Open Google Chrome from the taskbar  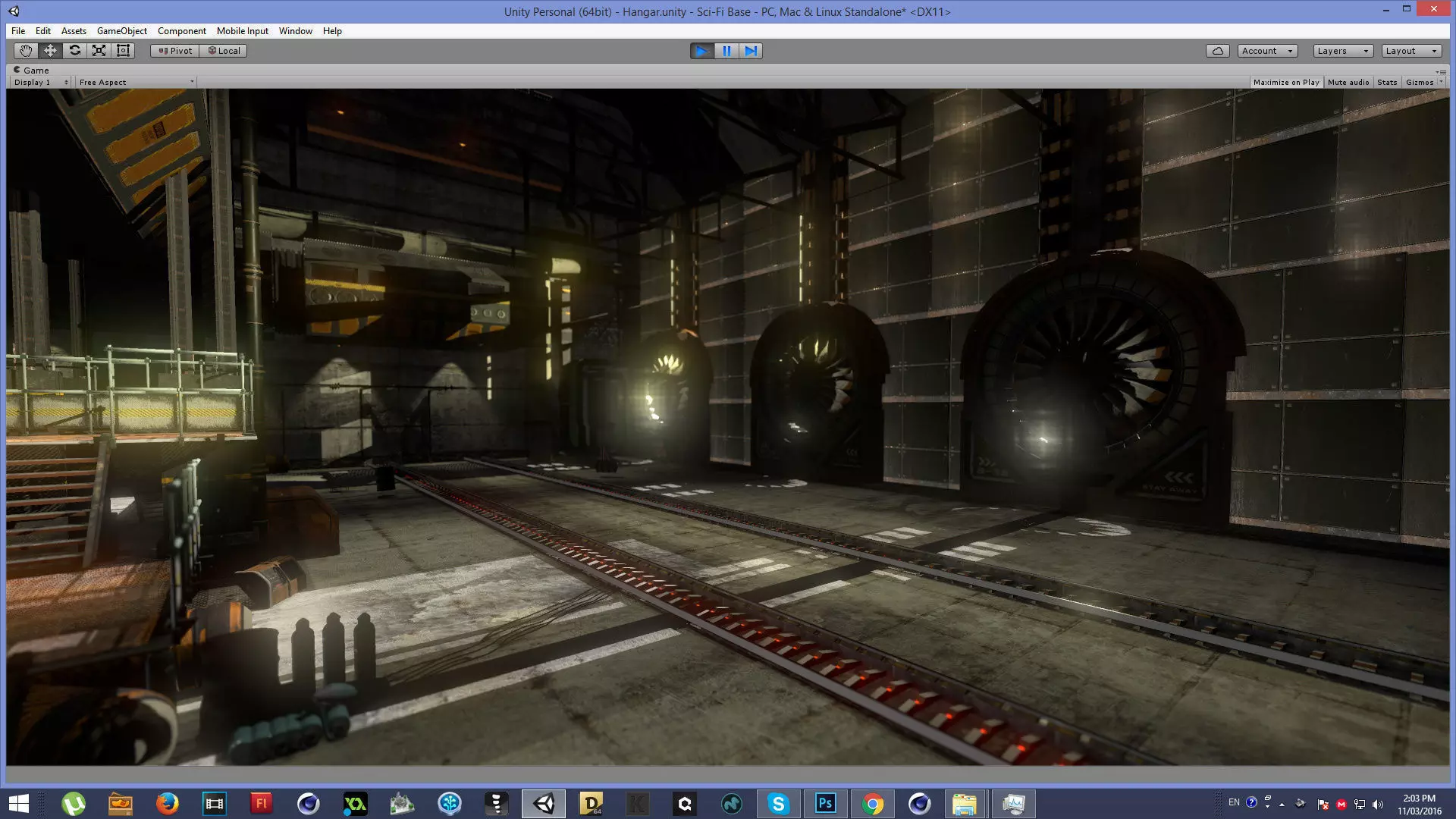pos(873,804)
